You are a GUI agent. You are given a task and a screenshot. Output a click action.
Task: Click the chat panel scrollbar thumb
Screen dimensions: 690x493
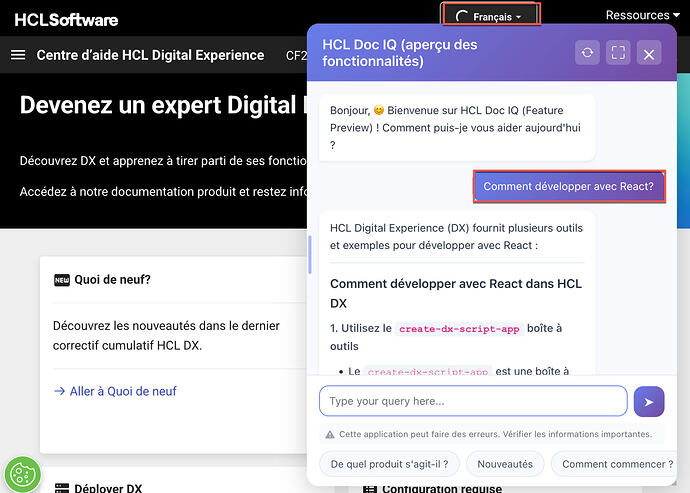click(x=310, y=254)
